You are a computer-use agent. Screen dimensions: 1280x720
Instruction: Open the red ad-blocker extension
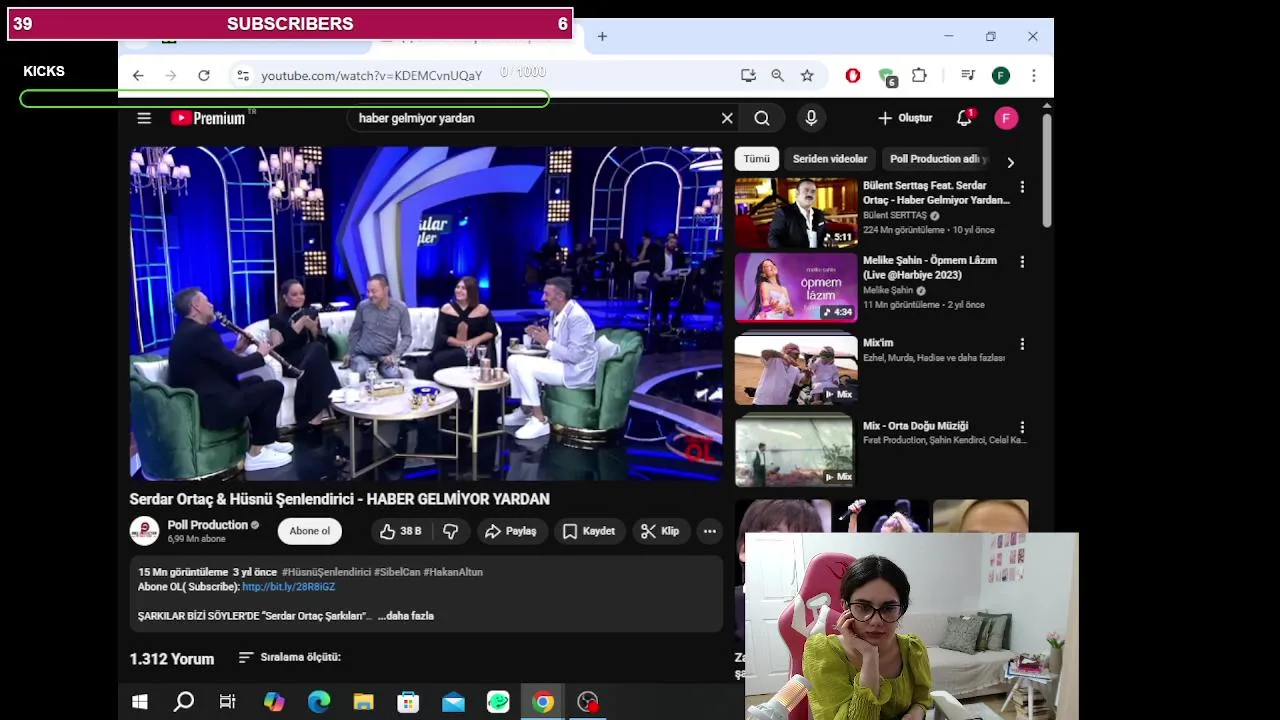(x=853, y=76)
